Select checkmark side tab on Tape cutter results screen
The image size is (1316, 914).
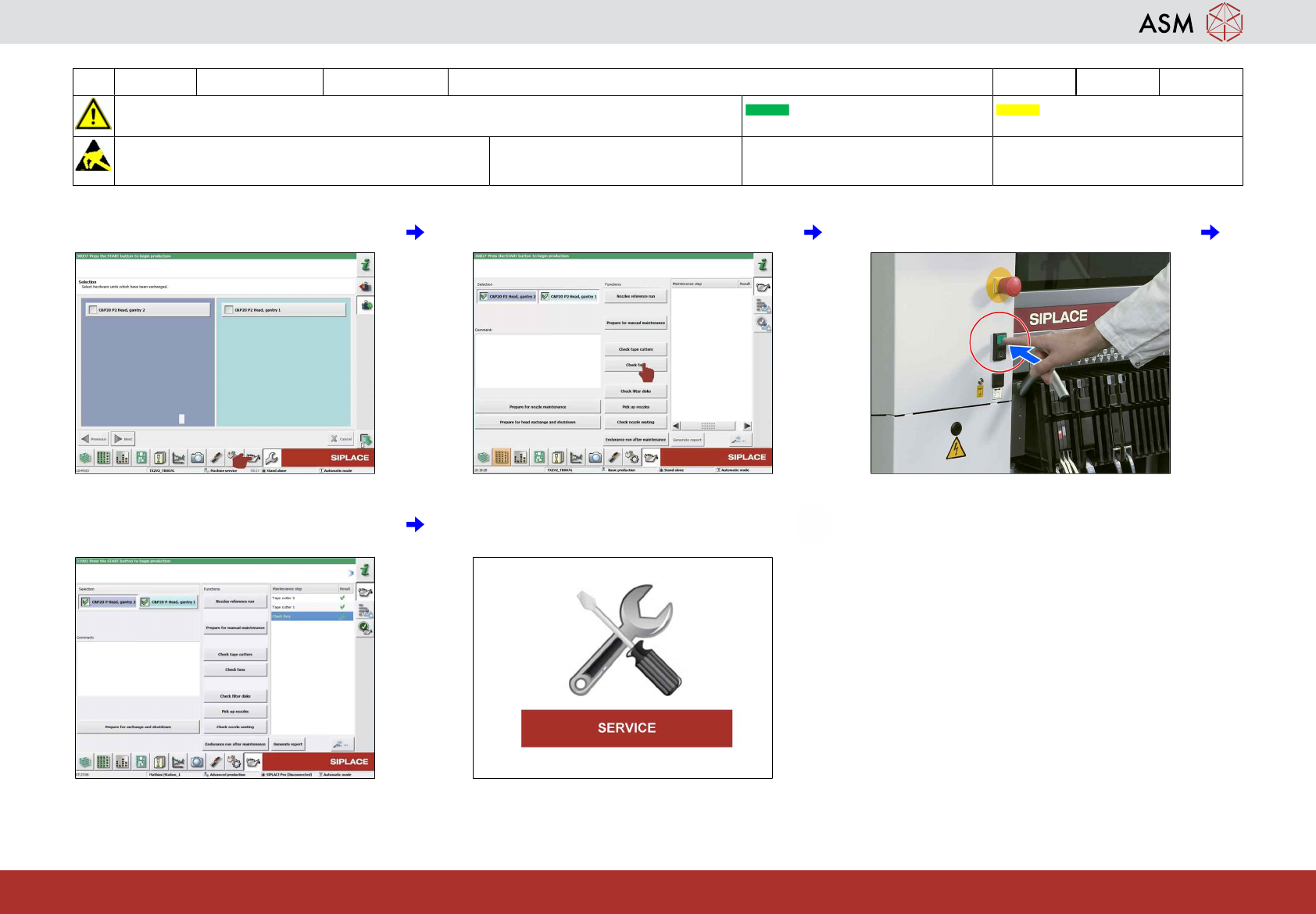coord(365,628)
